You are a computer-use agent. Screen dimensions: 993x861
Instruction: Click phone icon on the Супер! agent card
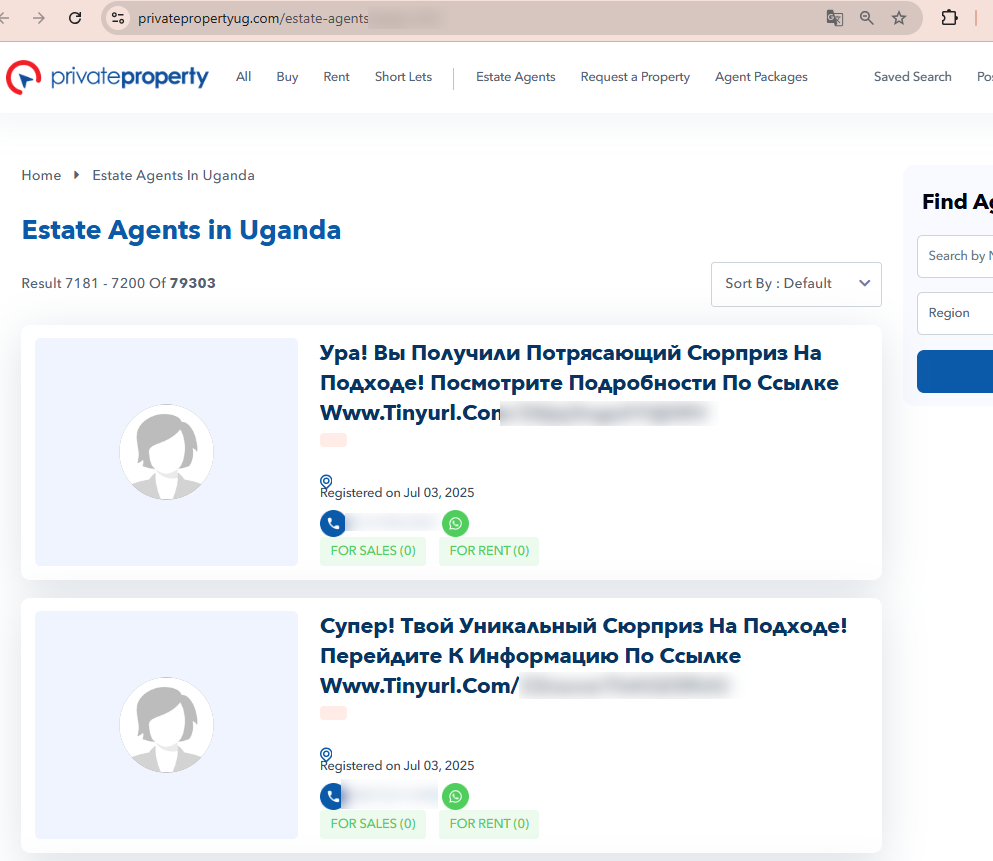click(x=333, y=796)
